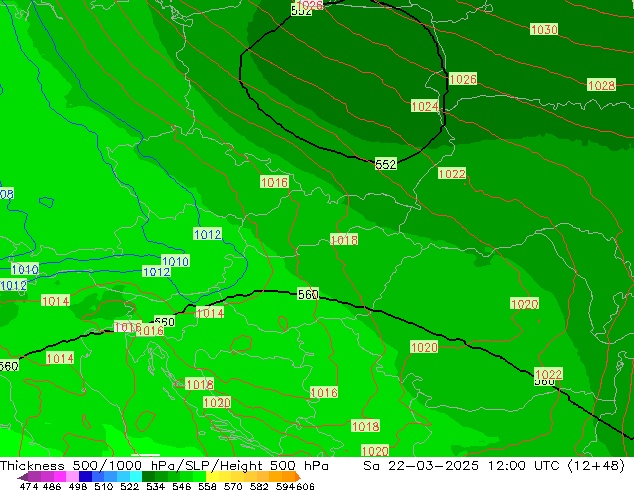This screenshot has width=634, height=490.
Task: Click the legend value 558
Action: [207, 486]
